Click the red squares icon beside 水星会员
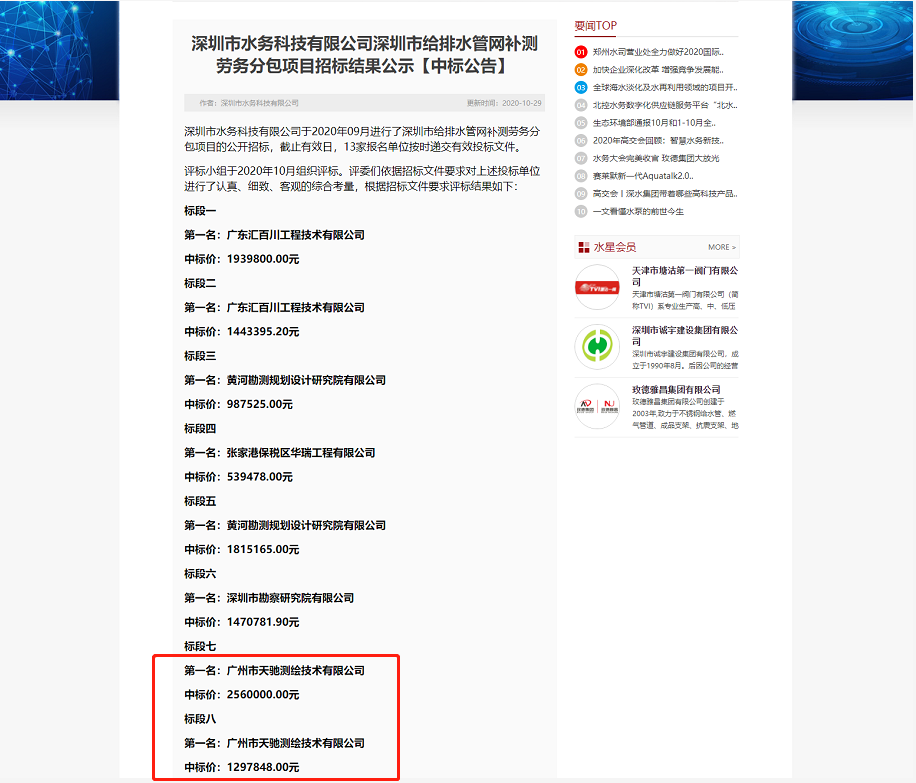 (x=584, y=247)
